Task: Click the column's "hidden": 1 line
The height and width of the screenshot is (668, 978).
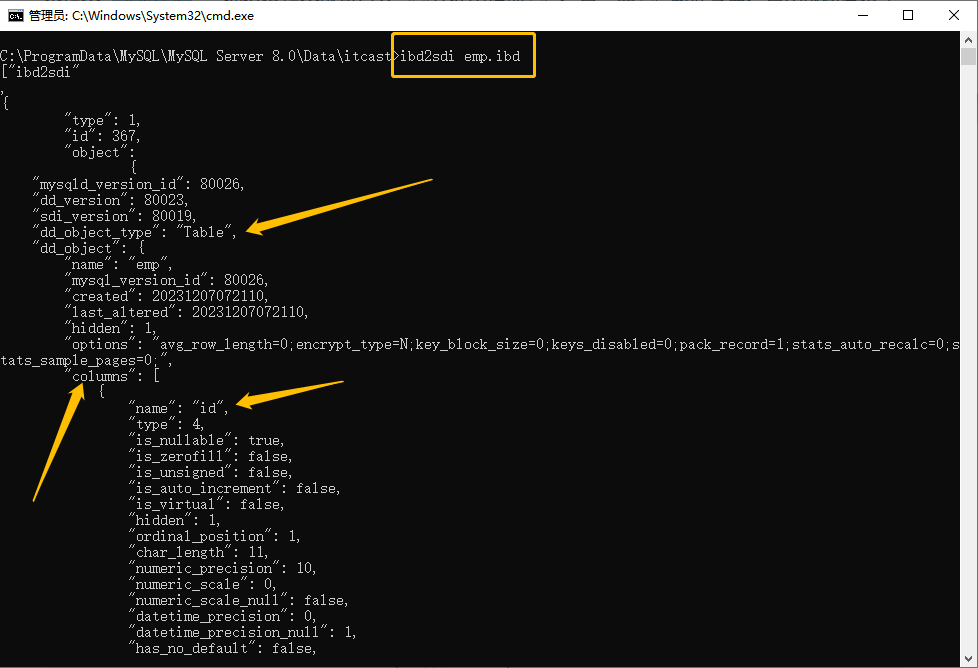Action: tap(175, 520)
